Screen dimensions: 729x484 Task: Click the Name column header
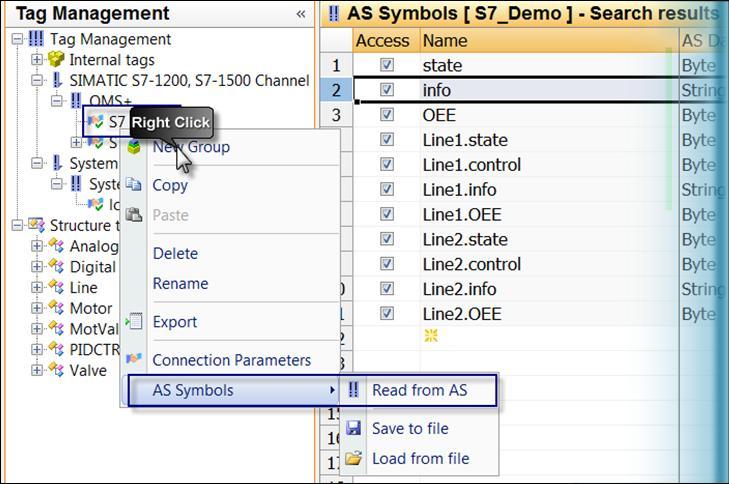[x=549, y=40]
